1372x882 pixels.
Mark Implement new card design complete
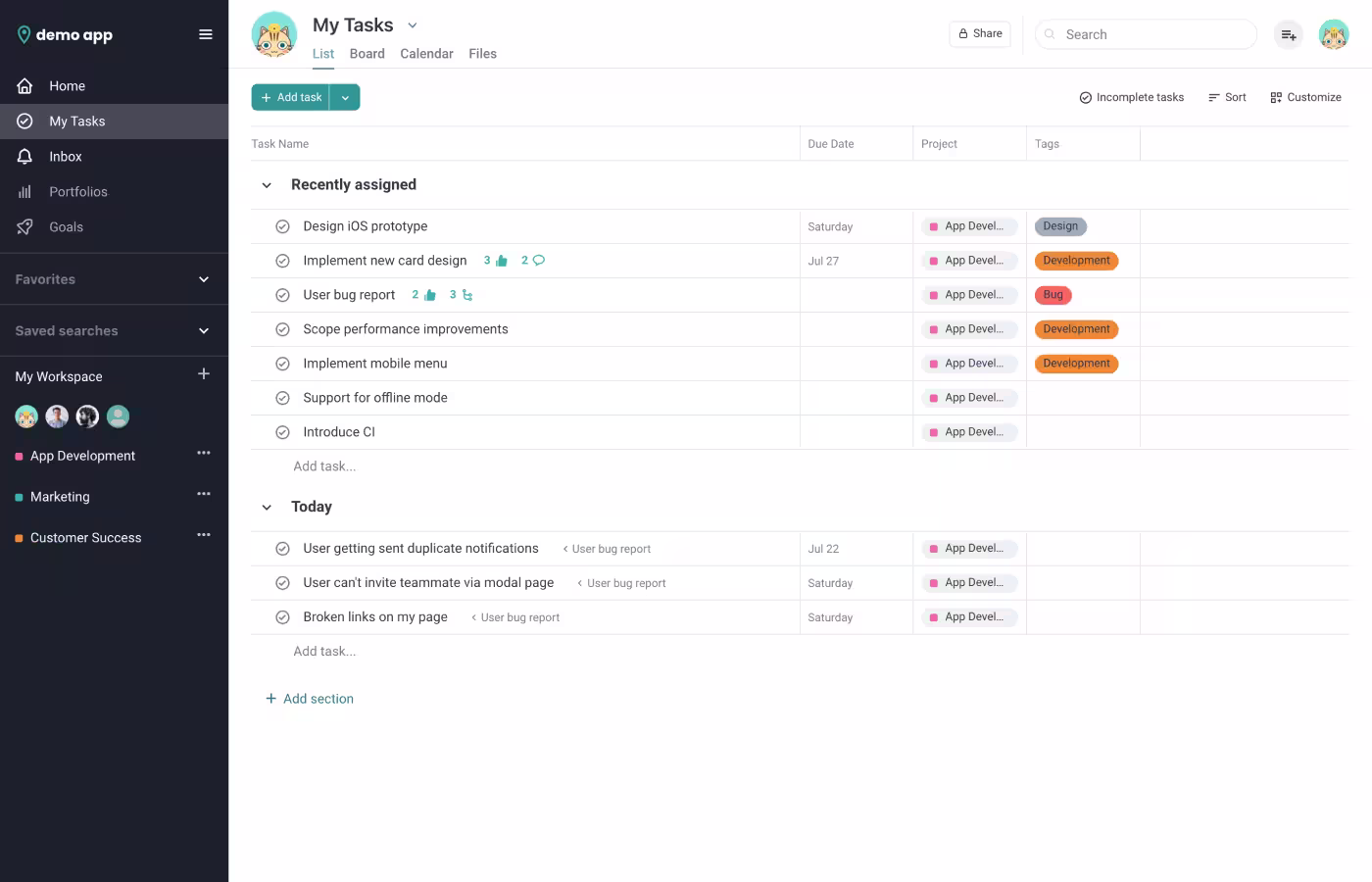coord(282,261)
